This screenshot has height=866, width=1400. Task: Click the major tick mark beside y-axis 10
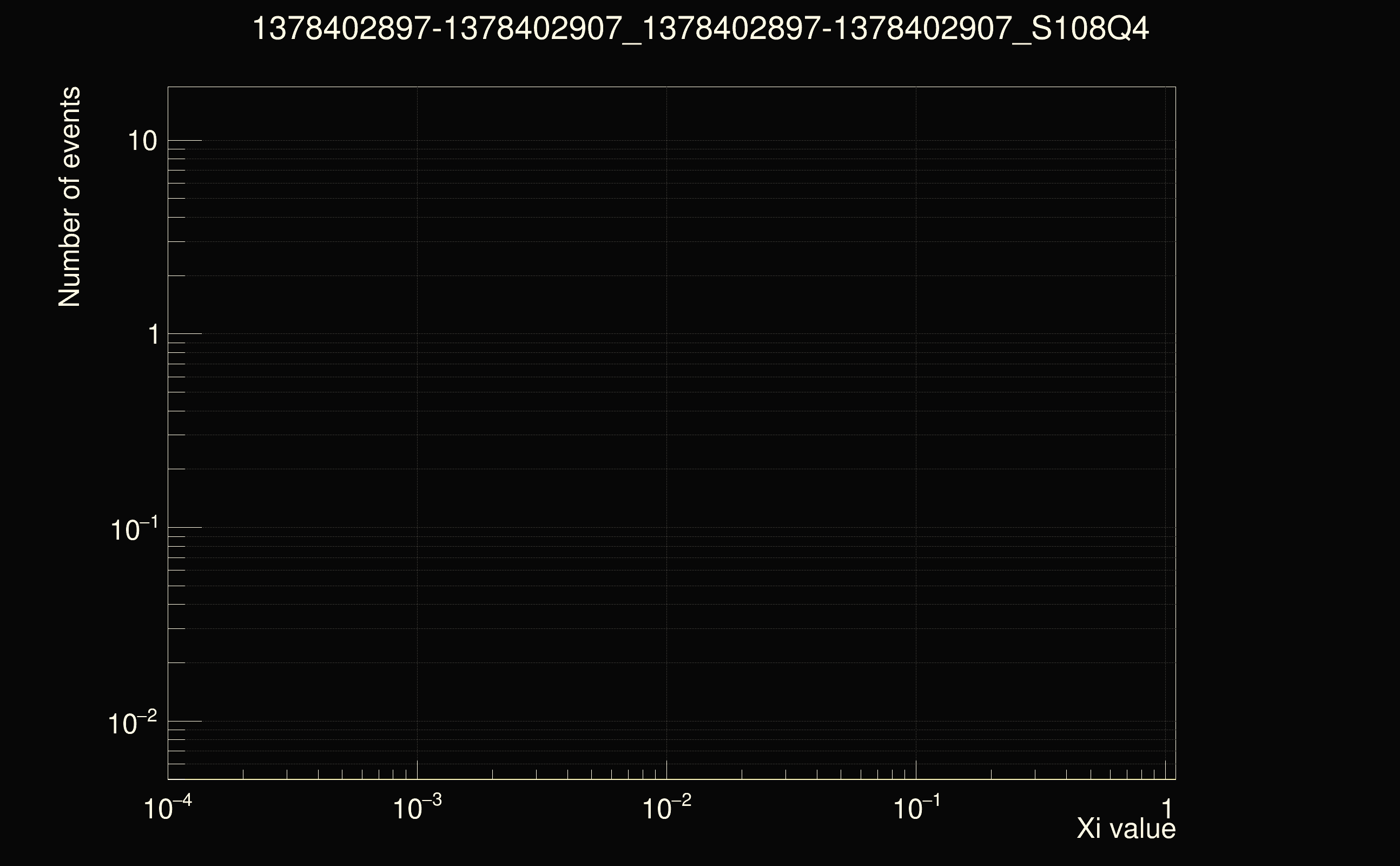pyautogui.click(x=185, y=140)
